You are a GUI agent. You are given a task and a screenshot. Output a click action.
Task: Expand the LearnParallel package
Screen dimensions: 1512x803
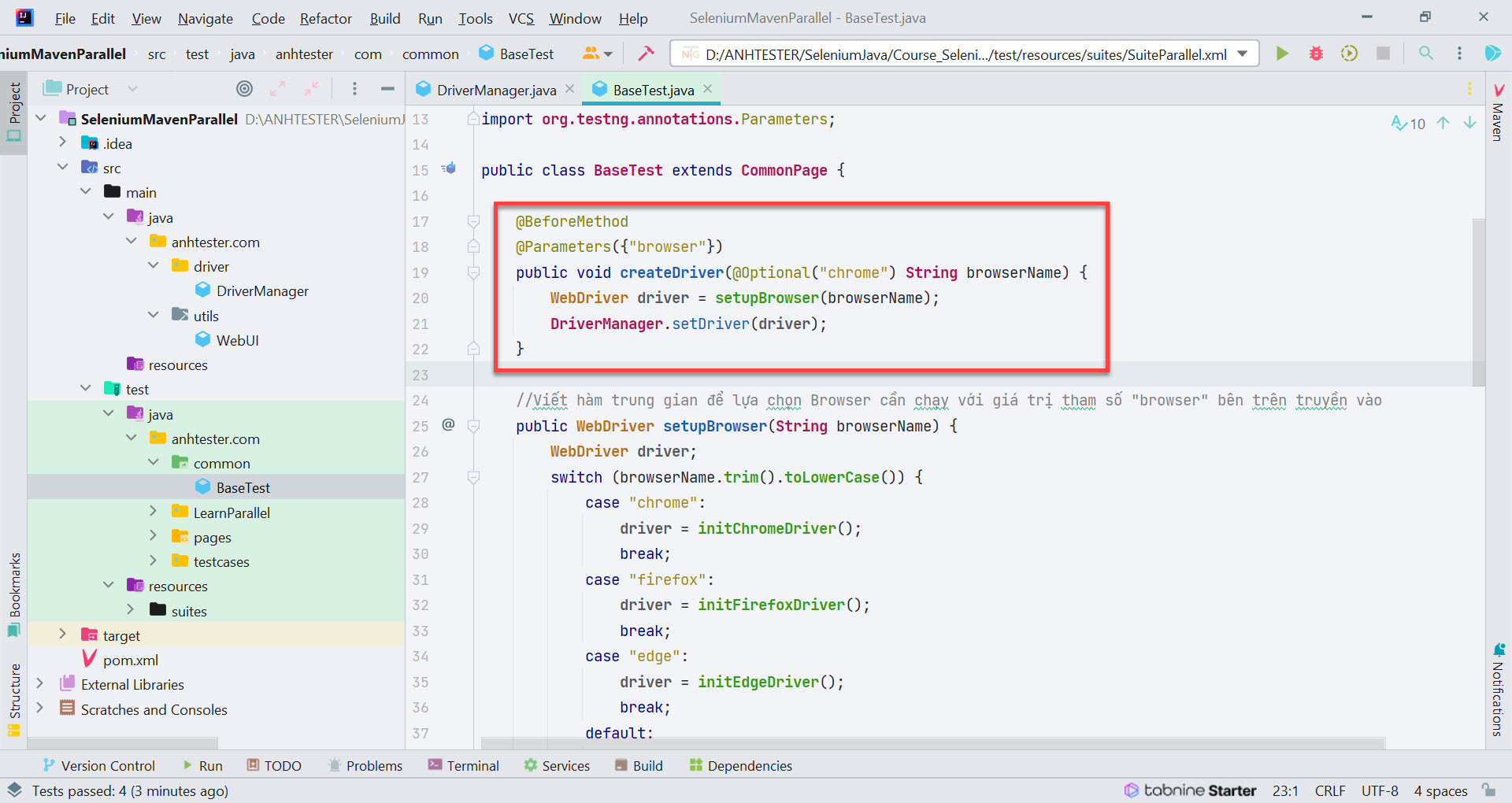pyautogui.click(x=154, y=512)
